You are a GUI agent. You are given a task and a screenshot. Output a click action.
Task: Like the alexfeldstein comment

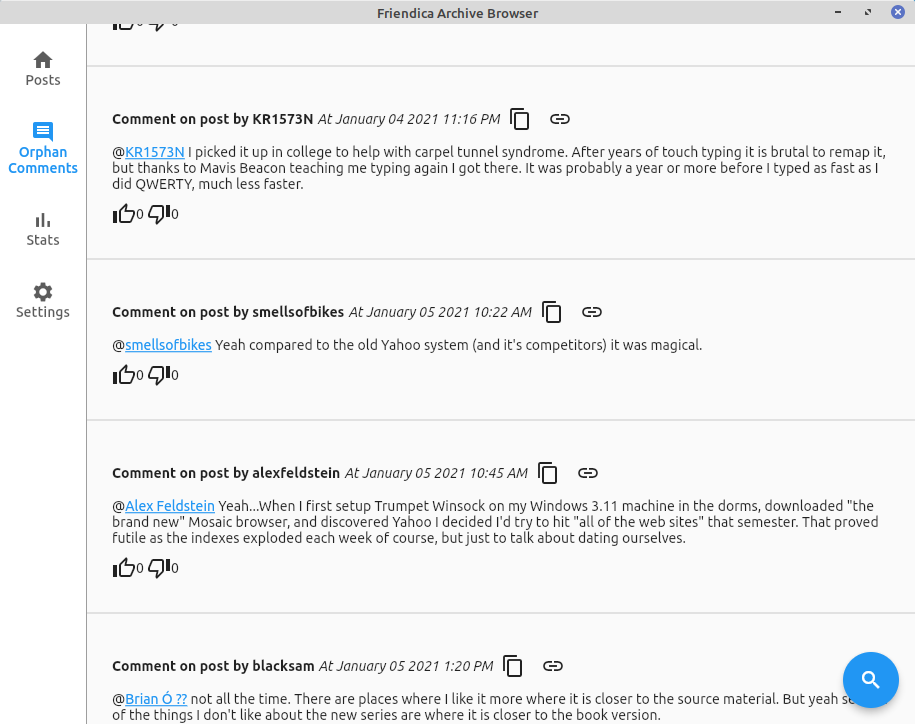[125, 568]
